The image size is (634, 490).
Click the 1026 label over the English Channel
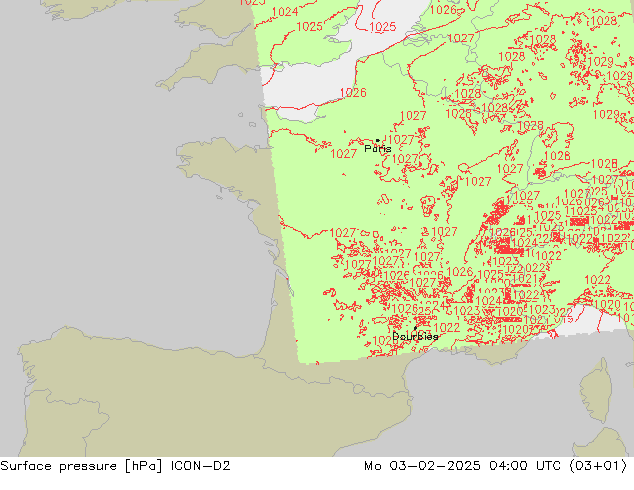(x=353, y=93)
